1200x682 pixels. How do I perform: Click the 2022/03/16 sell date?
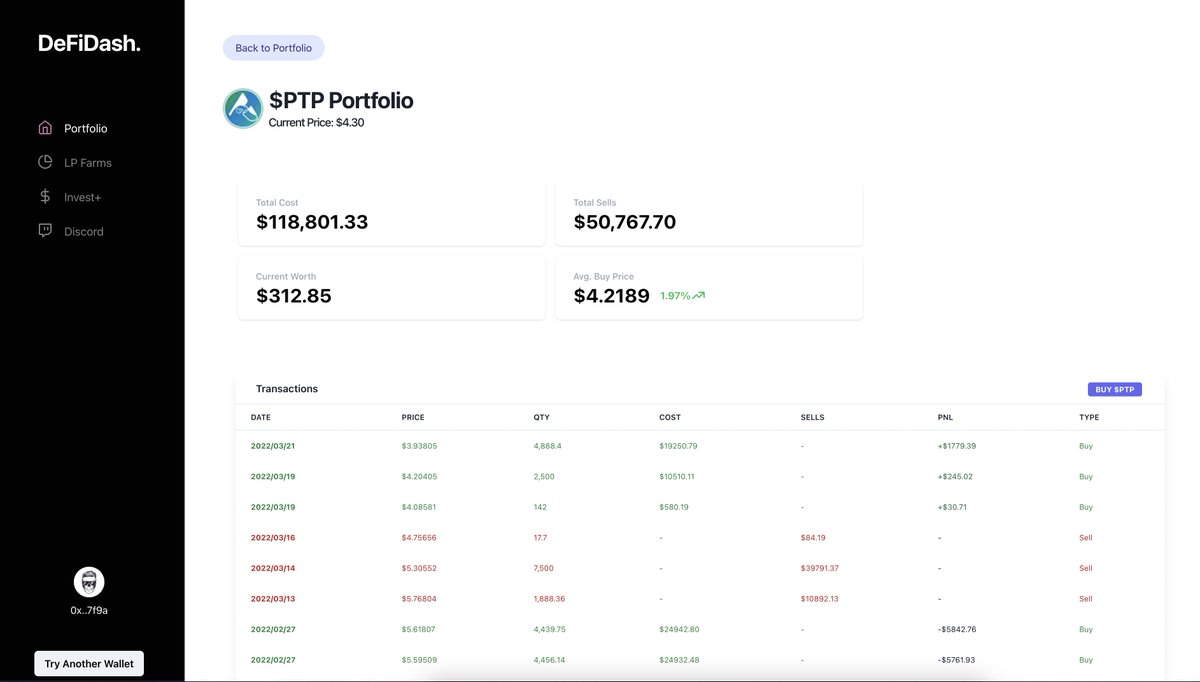(273, 538)
